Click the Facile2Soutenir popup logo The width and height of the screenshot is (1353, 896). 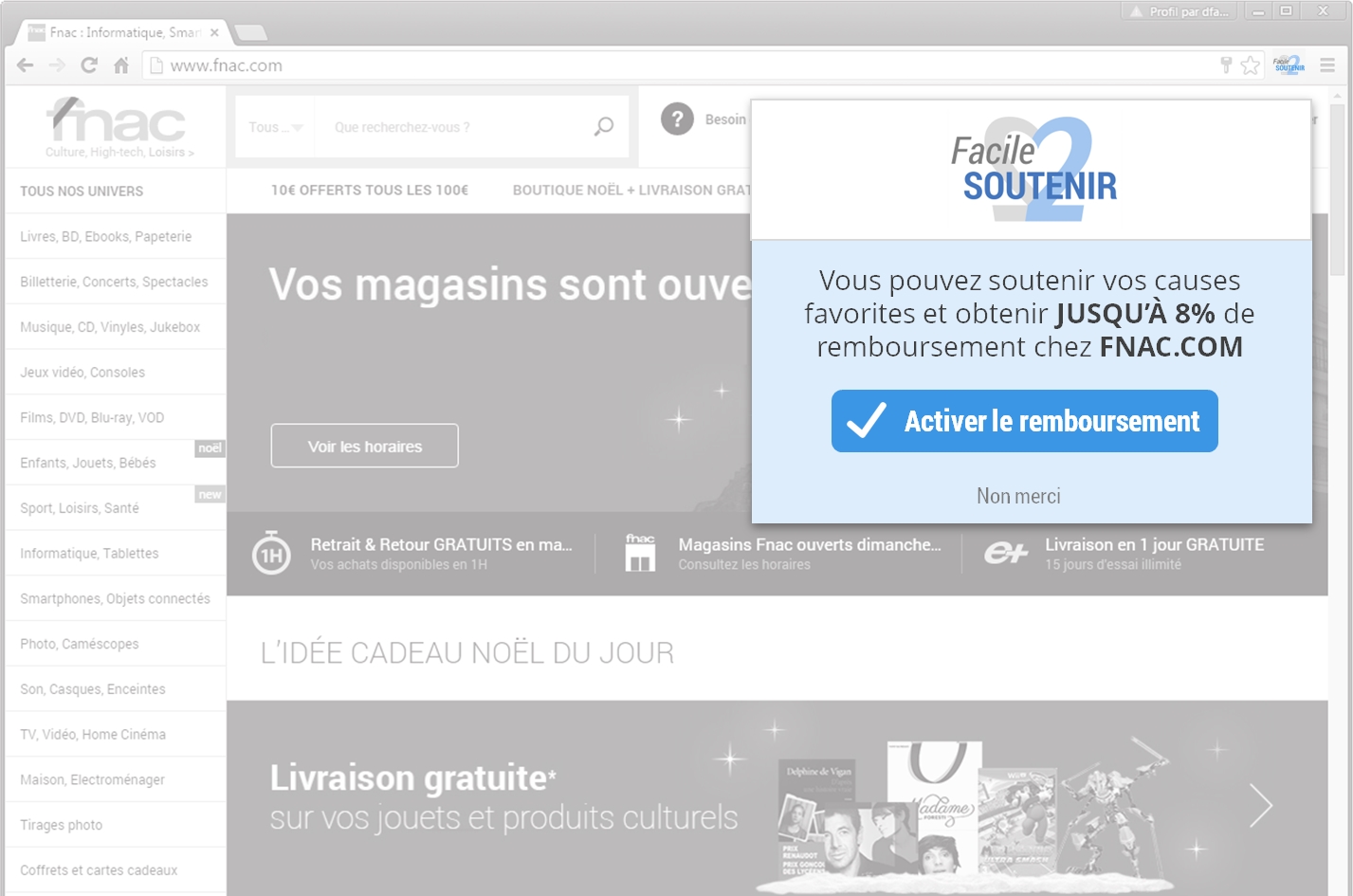pos(1033,169)
